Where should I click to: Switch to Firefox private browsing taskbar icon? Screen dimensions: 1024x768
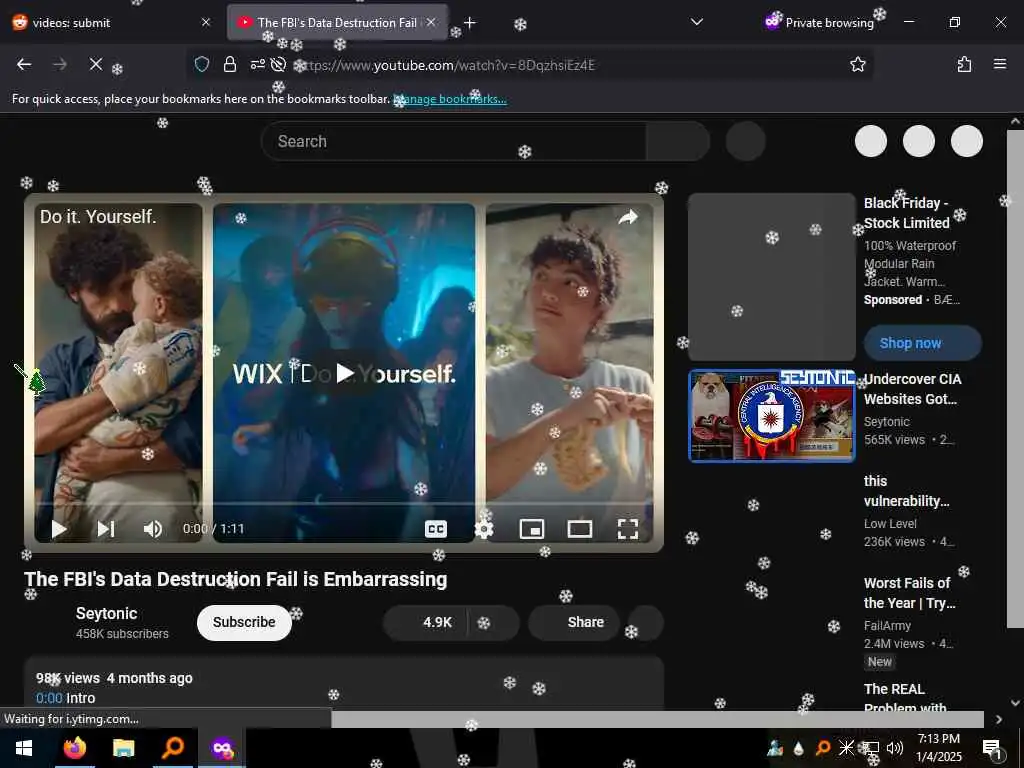pyautogui.click(x=222, y=748)
